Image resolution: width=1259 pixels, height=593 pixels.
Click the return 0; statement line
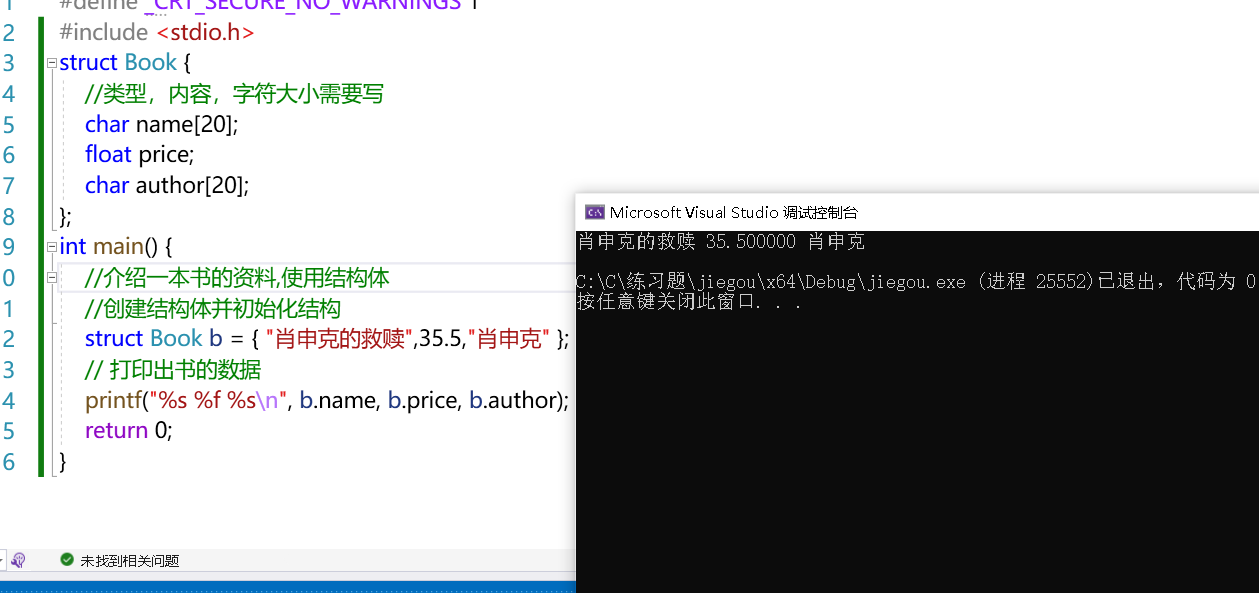tap(129, 431)
